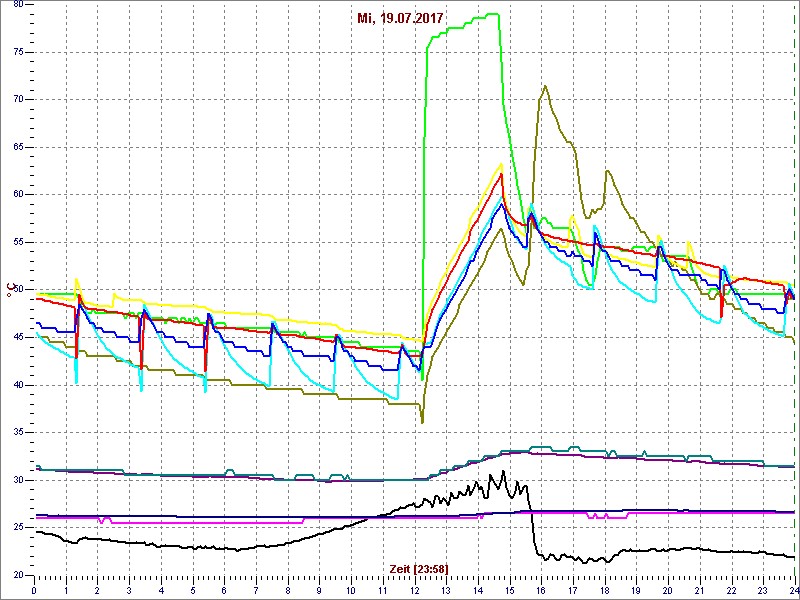
Task: Click hour 15 on the time axis
Action: tap(509, 590)
